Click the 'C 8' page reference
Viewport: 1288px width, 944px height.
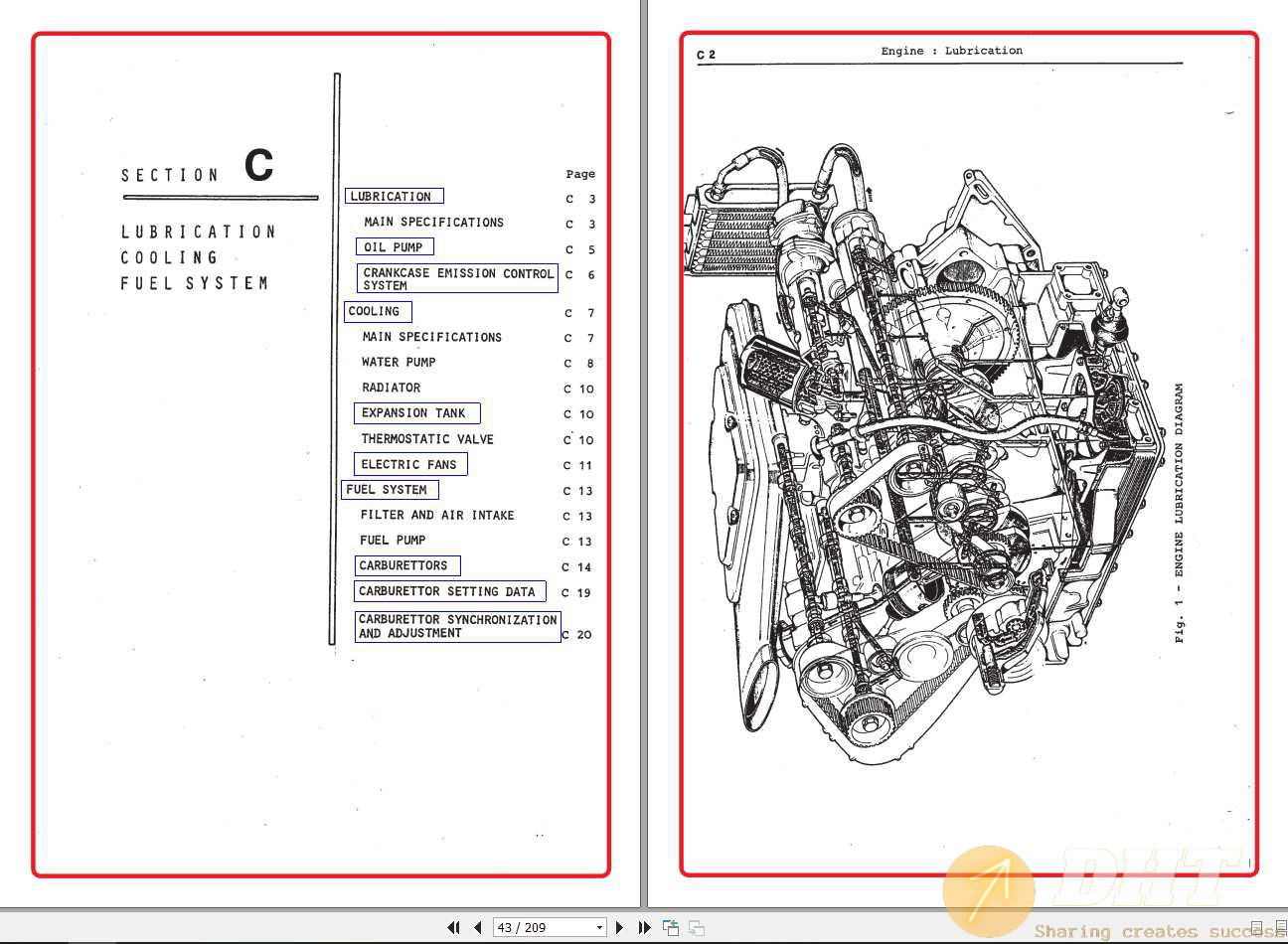tap(579, 364)
